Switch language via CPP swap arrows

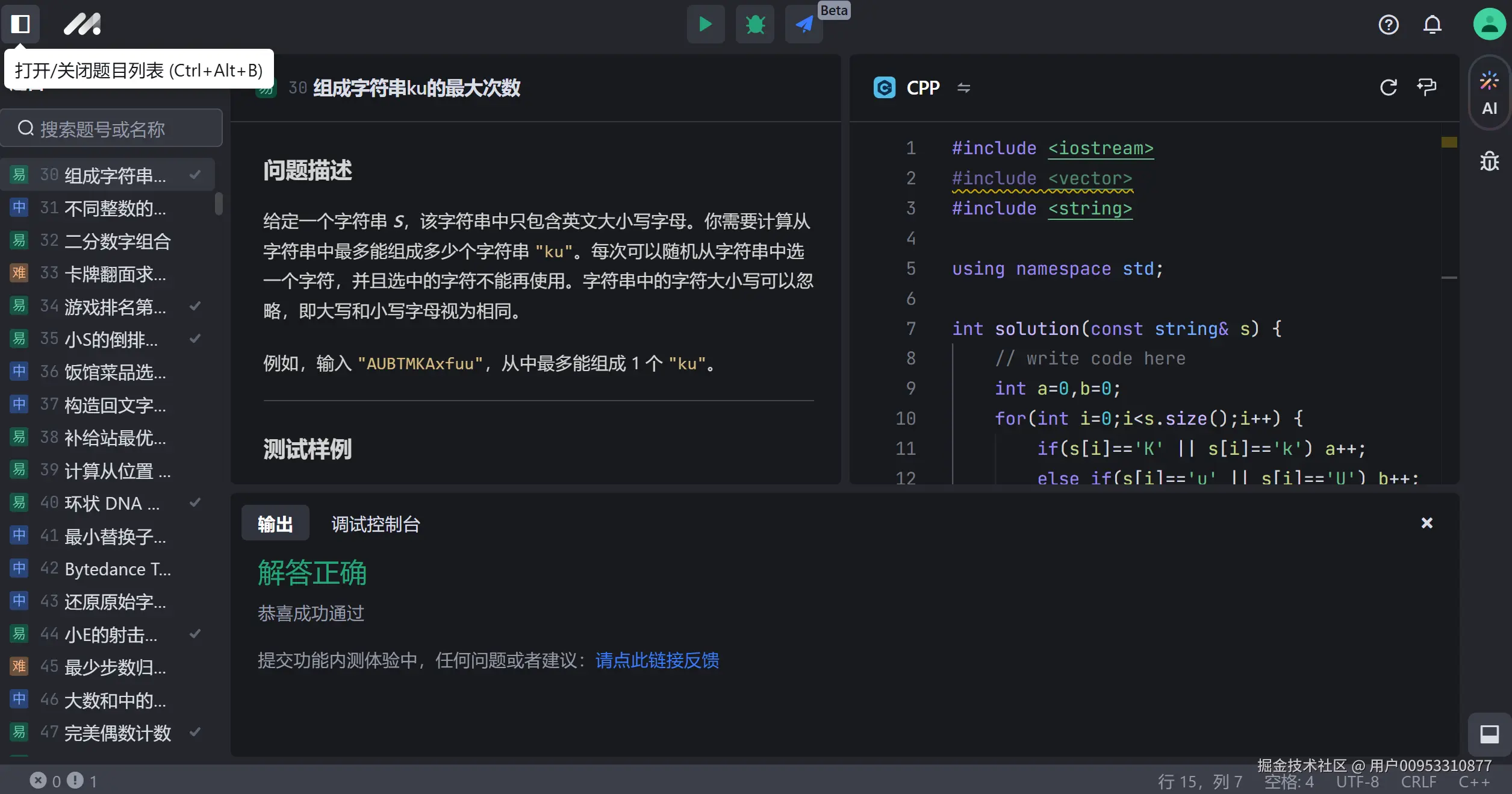(963, 88)
